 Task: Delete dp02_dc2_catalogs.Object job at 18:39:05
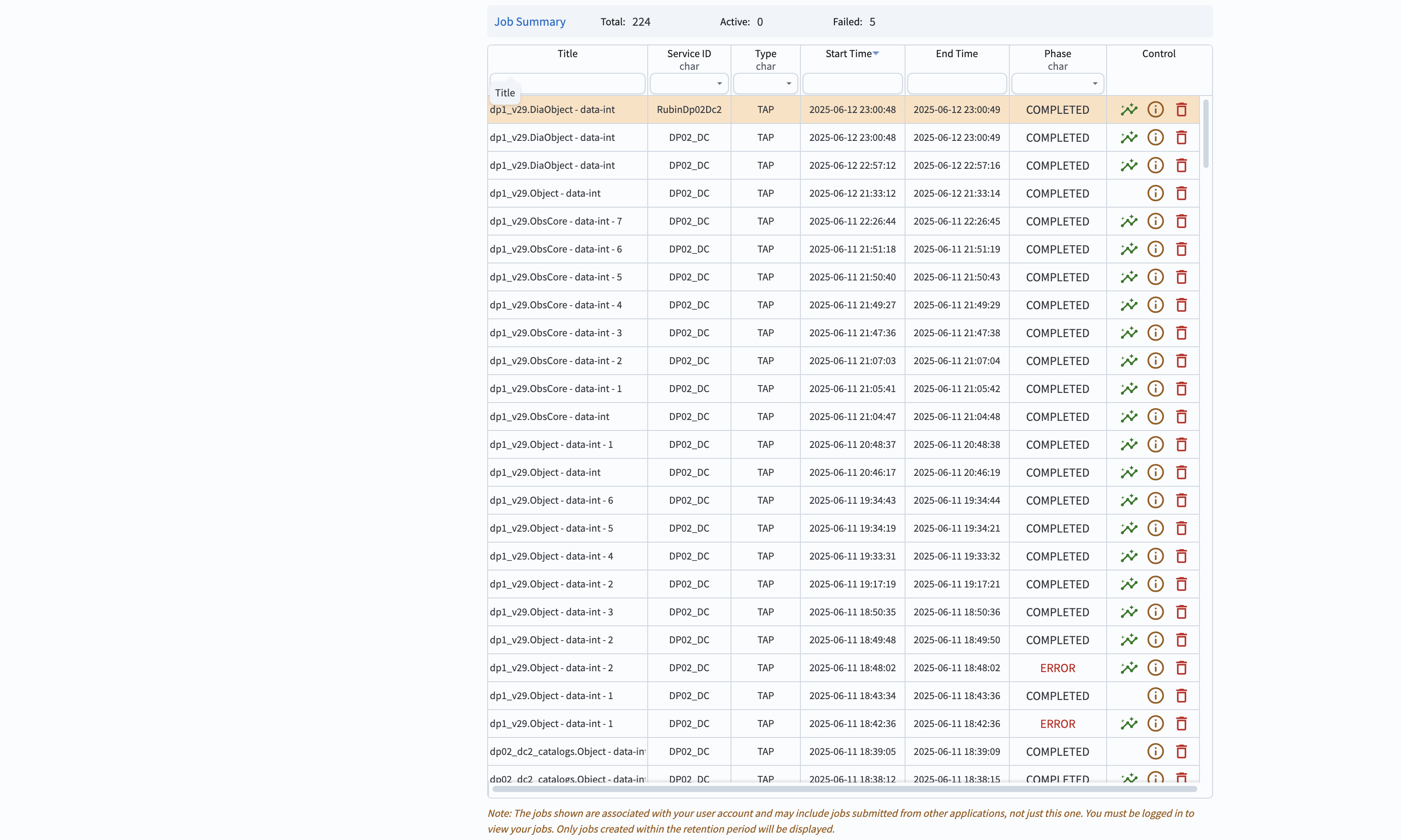coord(1181,751)
